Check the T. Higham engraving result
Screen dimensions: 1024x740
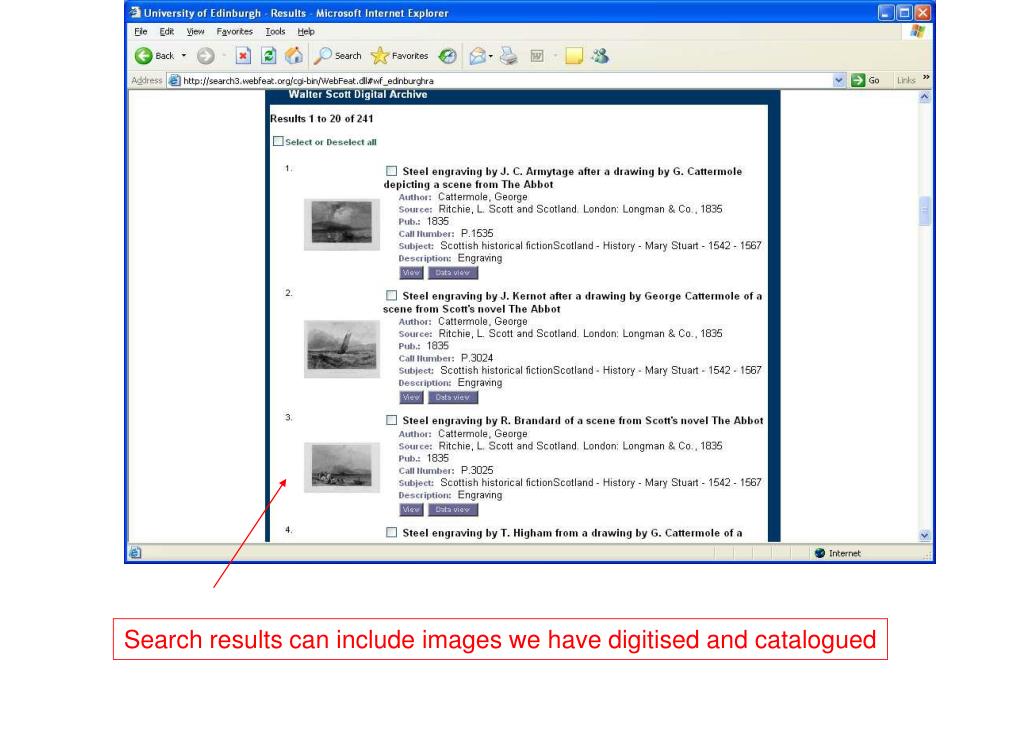click(x=391, y=533)
